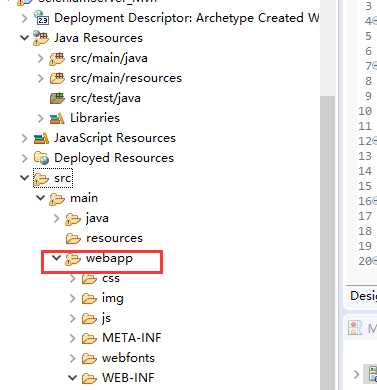Click the webfonts folder icon
The image size is (377, 390).
[89, 359]
